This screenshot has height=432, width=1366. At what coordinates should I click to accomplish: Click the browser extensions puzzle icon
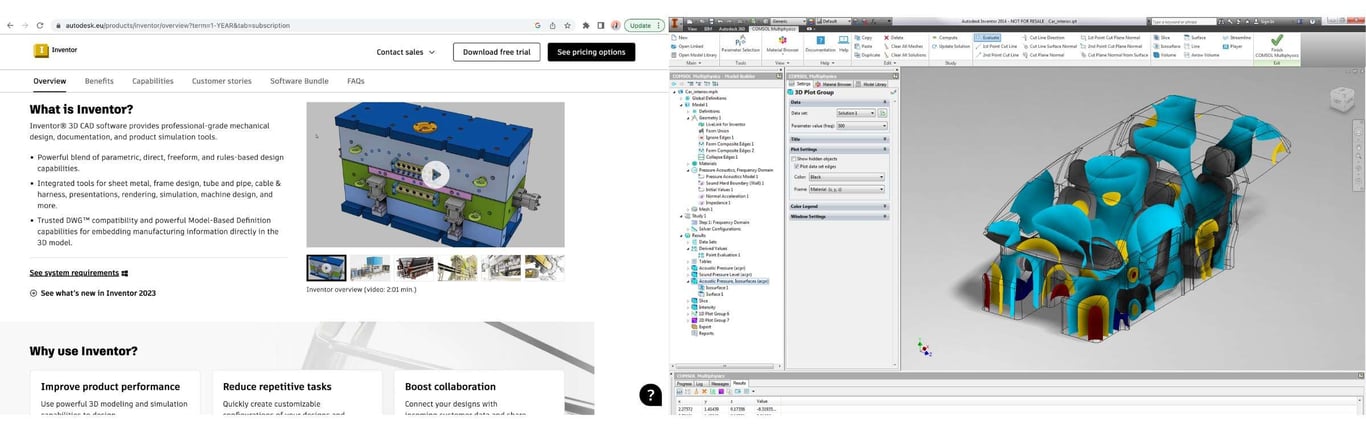586,25
